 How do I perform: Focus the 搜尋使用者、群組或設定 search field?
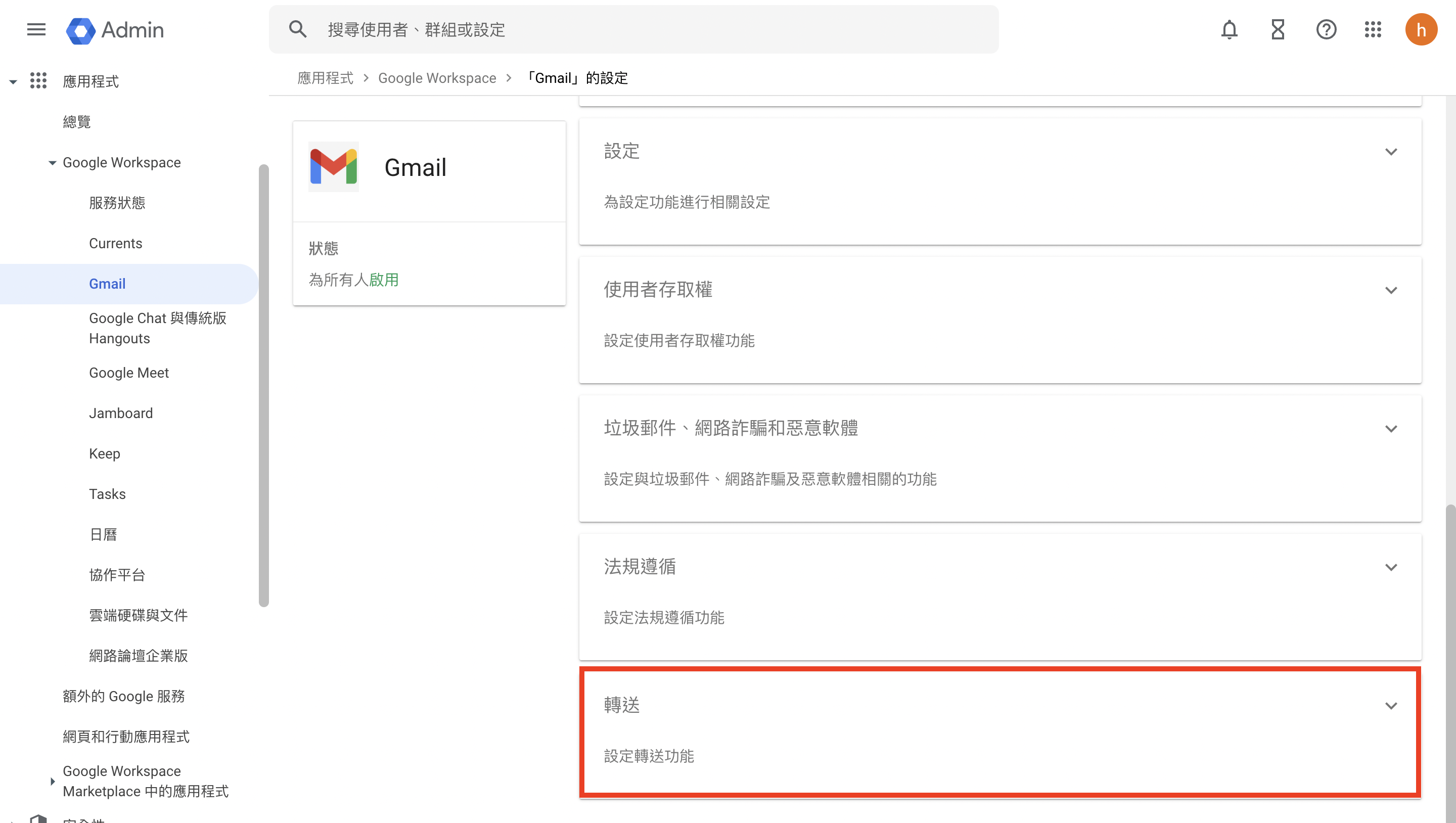click(x=633, y=29)
